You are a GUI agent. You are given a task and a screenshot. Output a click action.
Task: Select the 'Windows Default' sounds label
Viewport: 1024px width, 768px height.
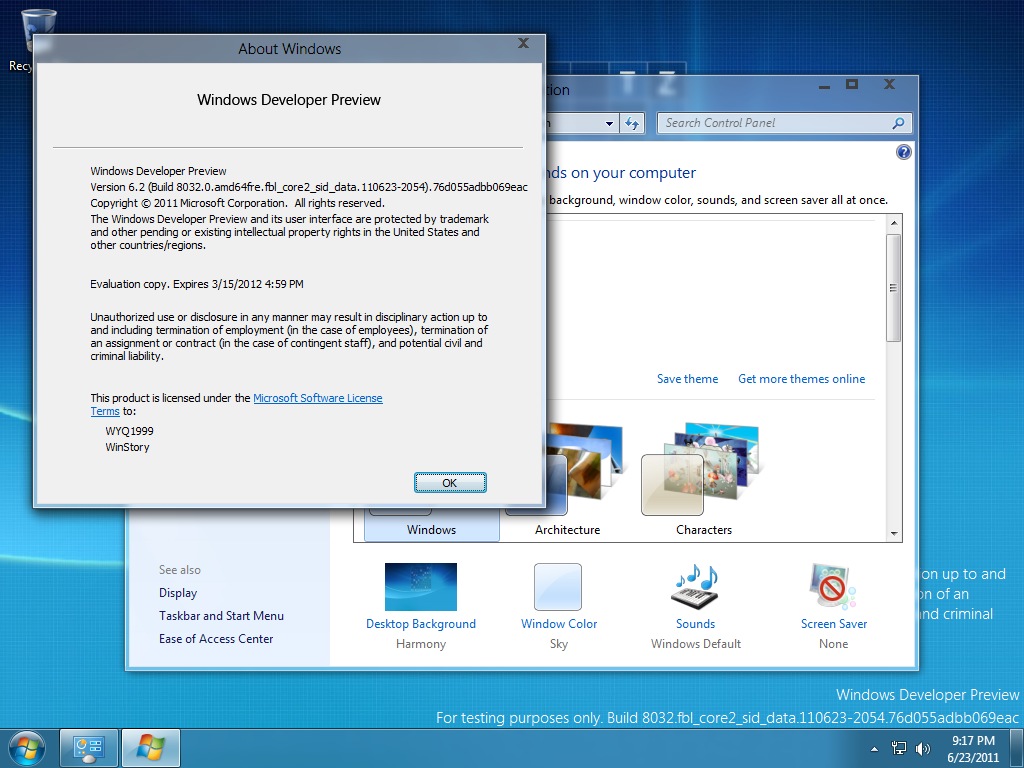[x=696, y=643]
